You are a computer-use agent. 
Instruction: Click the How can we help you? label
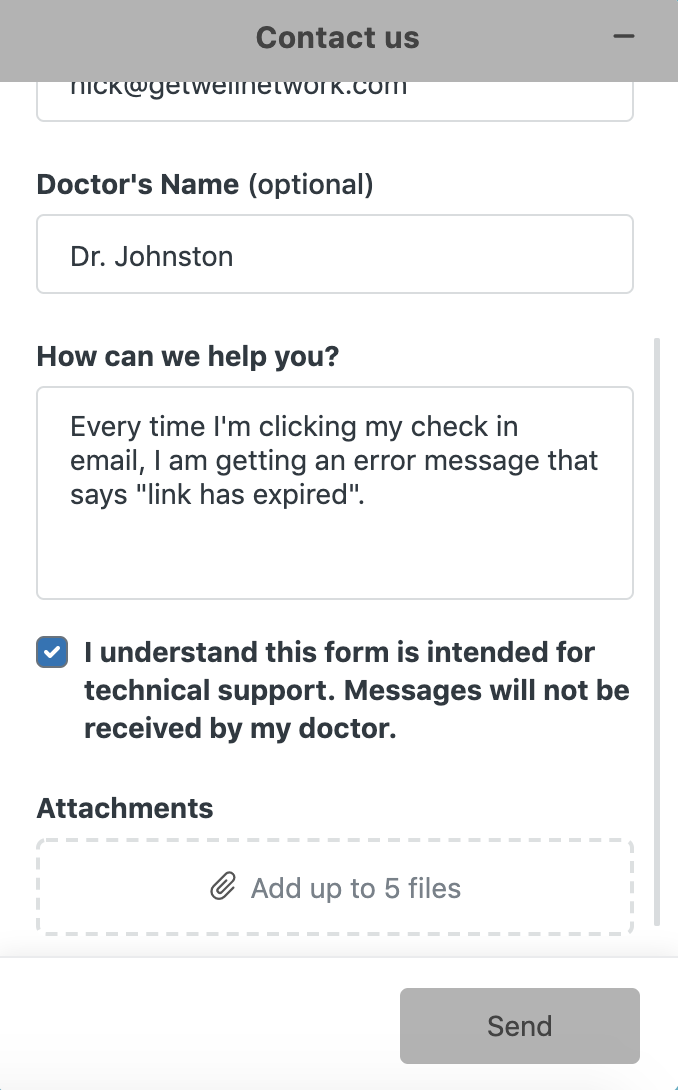tap(188, 357)
